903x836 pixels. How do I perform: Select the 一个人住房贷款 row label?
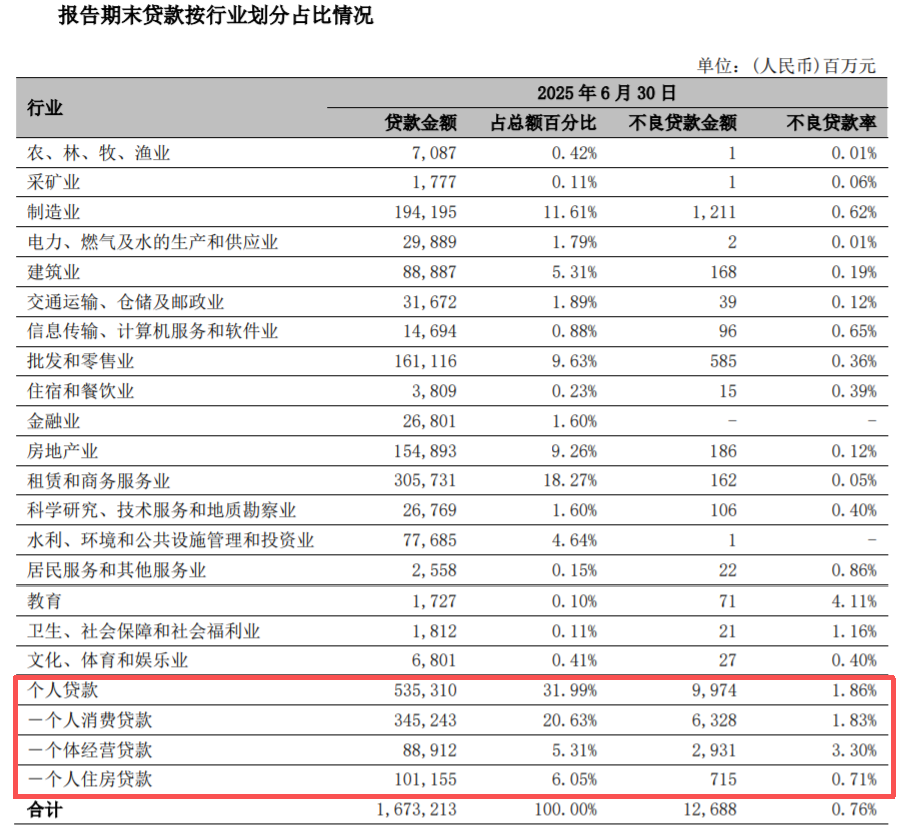[89, 779]
